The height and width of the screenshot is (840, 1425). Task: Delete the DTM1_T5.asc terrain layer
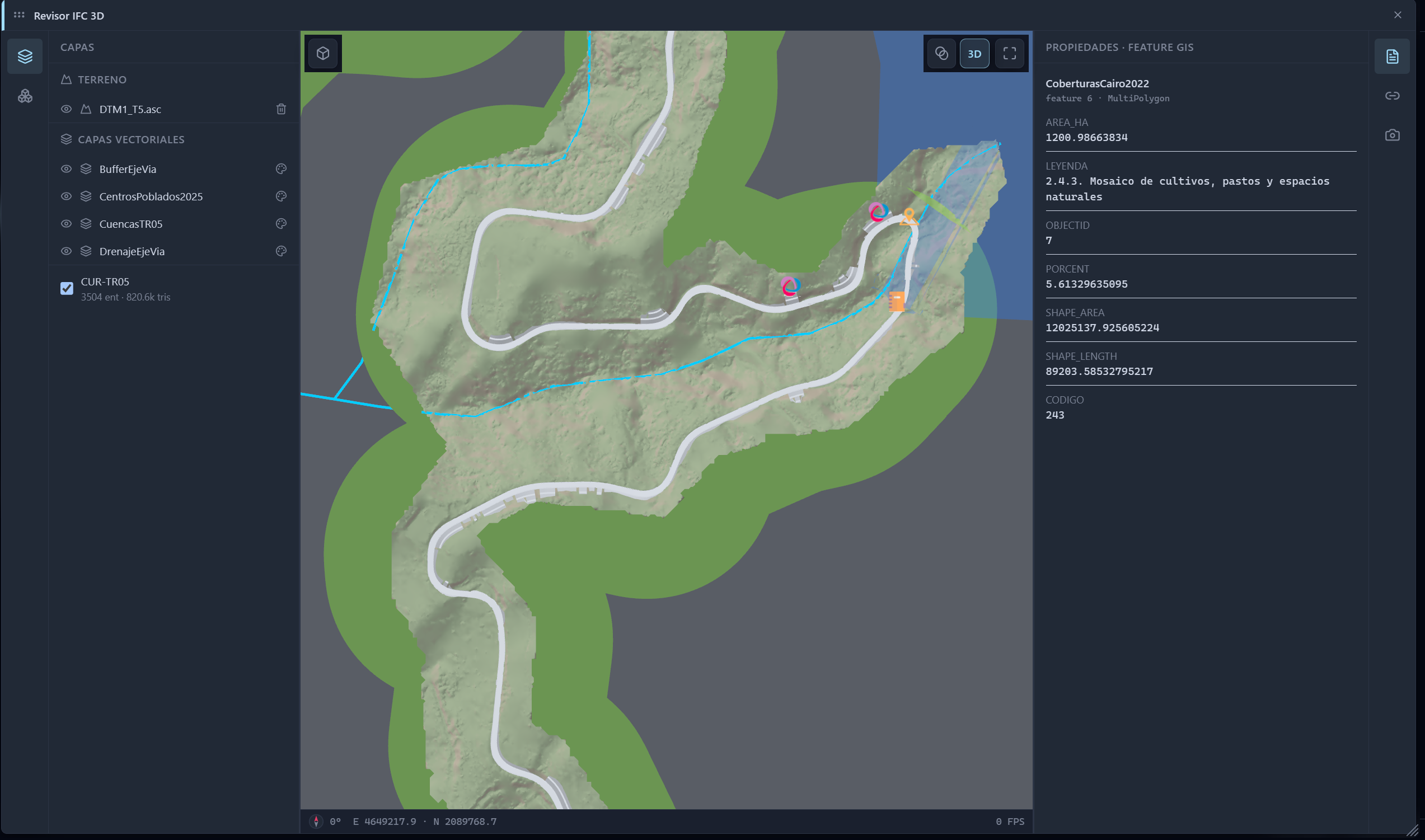tap(282, 109)
